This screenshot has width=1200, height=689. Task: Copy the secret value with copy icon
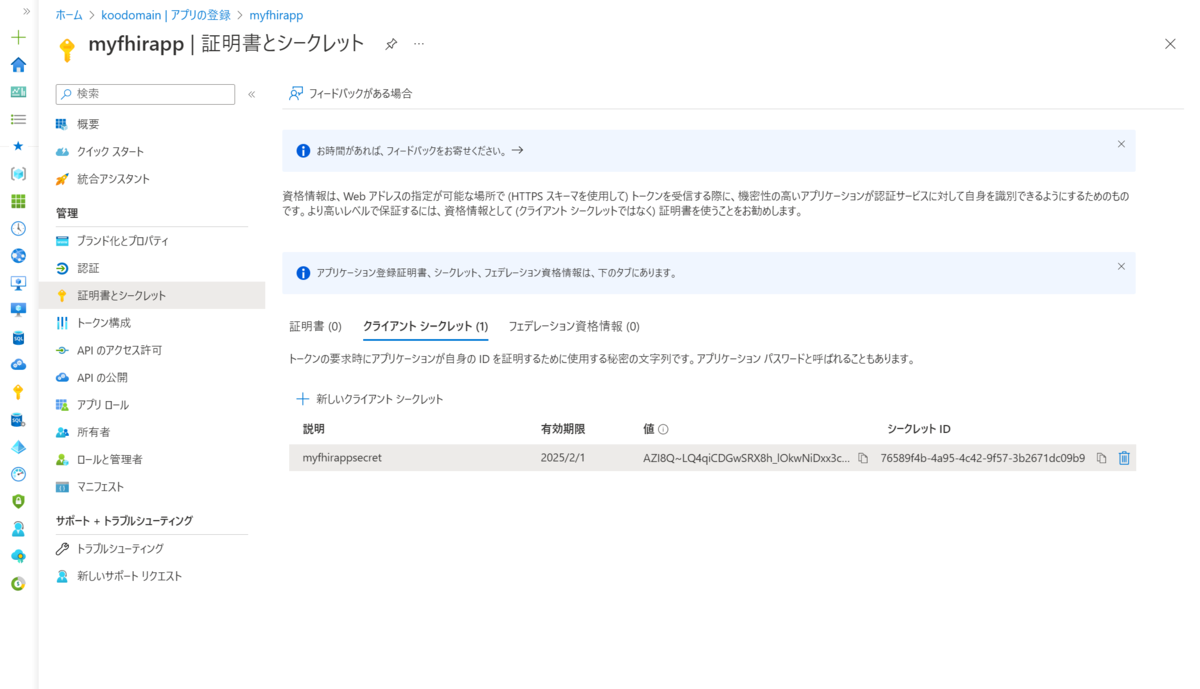863,458
